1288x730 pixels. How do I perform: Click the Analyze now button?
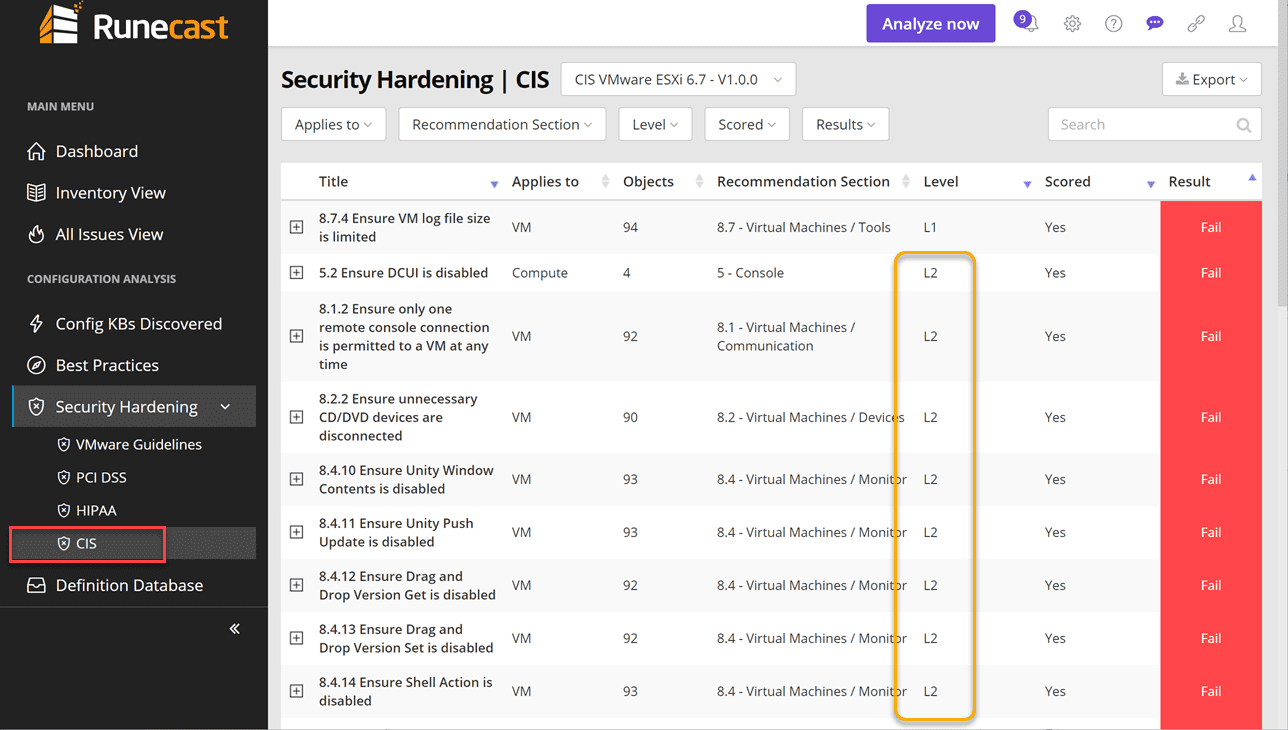[x=930, y=24]
